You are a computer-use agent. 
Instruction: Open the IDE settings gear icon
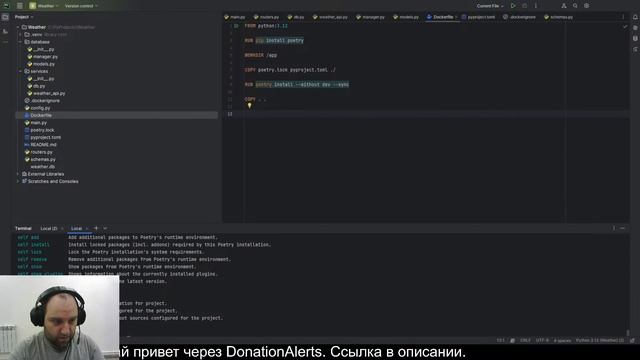tap(587, 6)
